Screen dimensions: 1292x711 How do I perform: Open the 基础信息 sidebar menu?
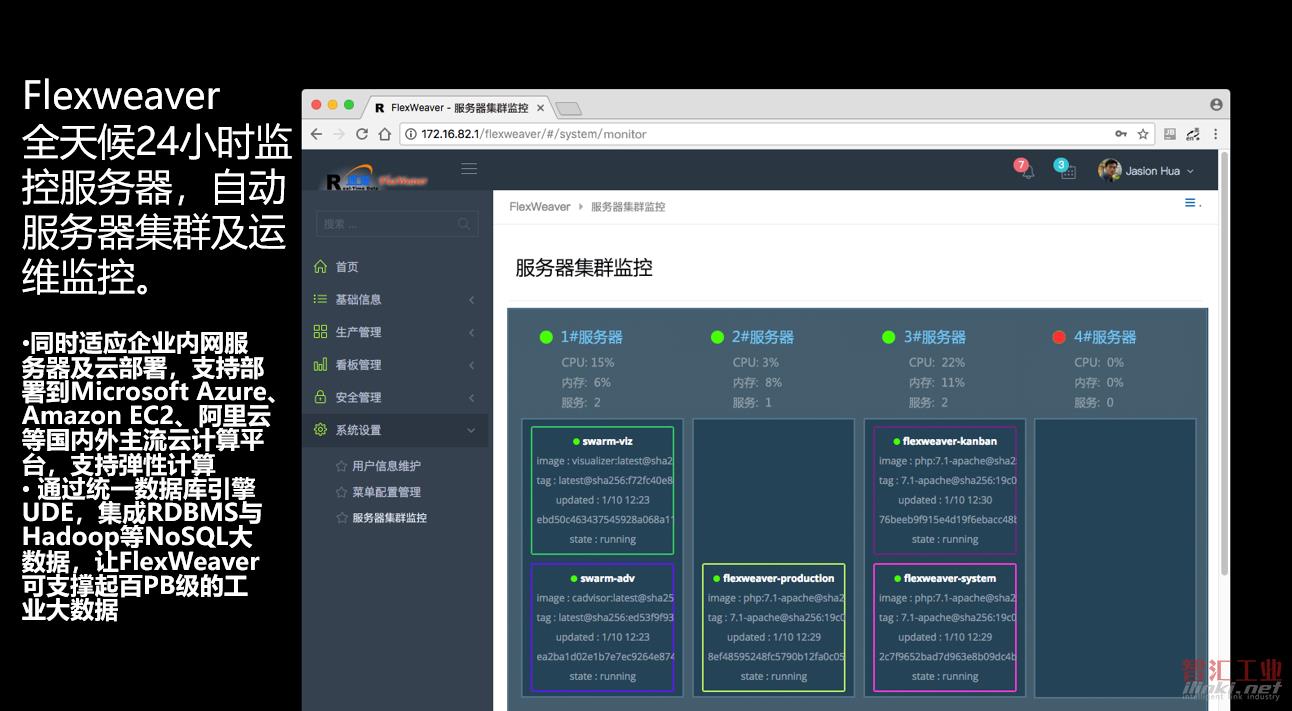pyautogui.click(x=395, y=299)
